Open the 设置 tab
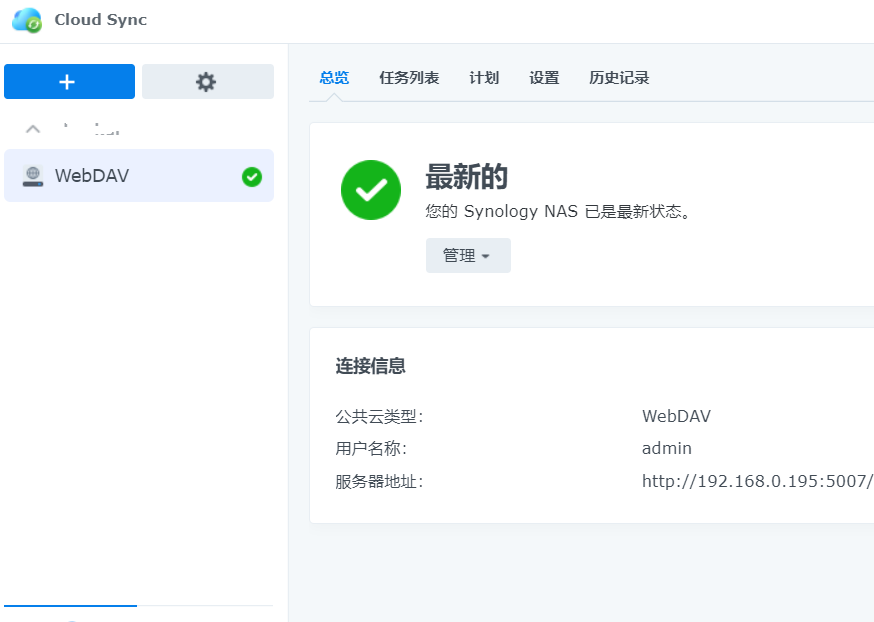874x622 pixels. pyautogui.click(x=544, y=78)
